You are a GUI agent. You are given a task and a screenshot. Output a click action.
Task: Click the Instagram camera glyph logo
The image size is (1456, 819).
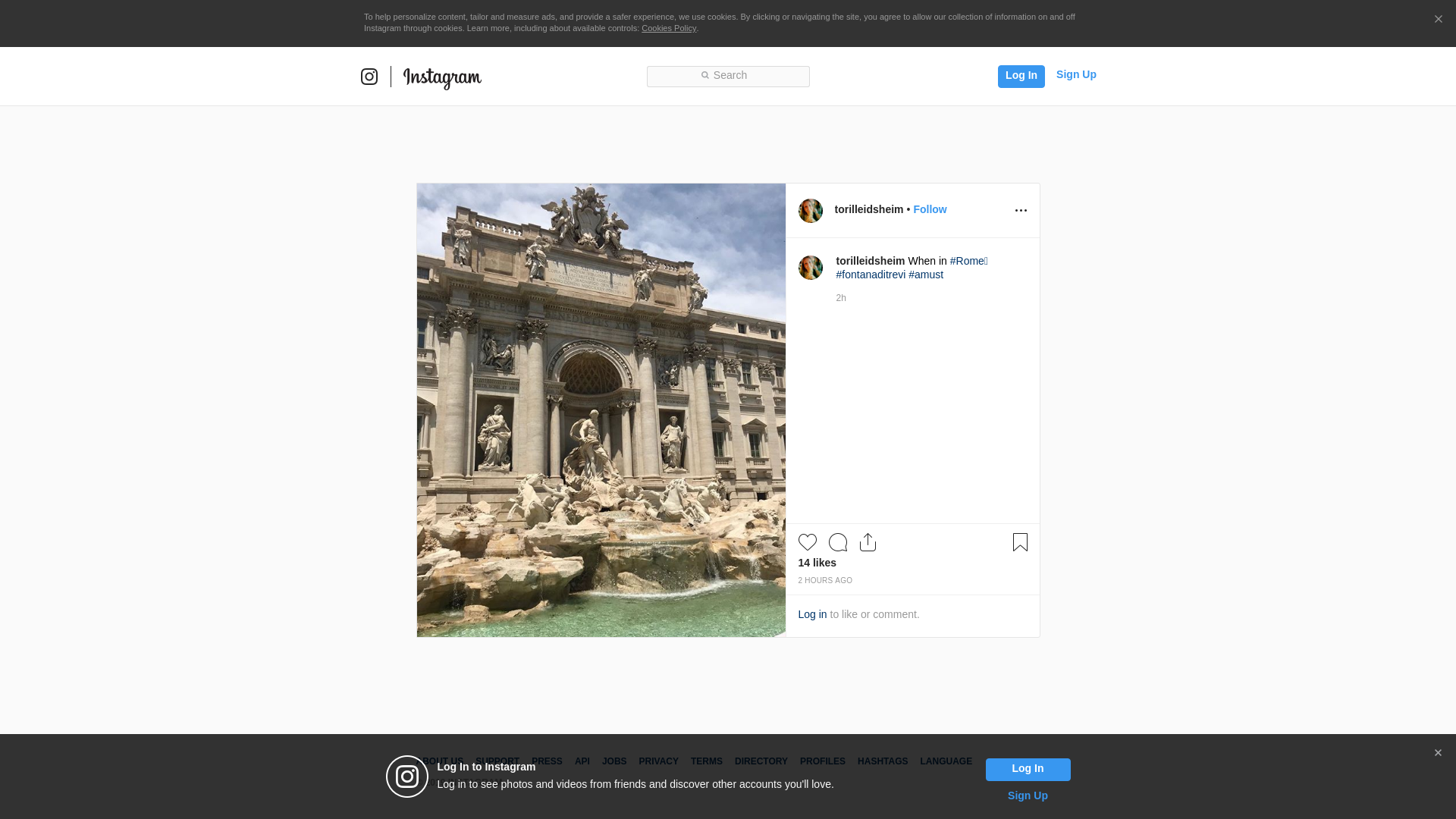pyautogui.click(x=369, y=77)
